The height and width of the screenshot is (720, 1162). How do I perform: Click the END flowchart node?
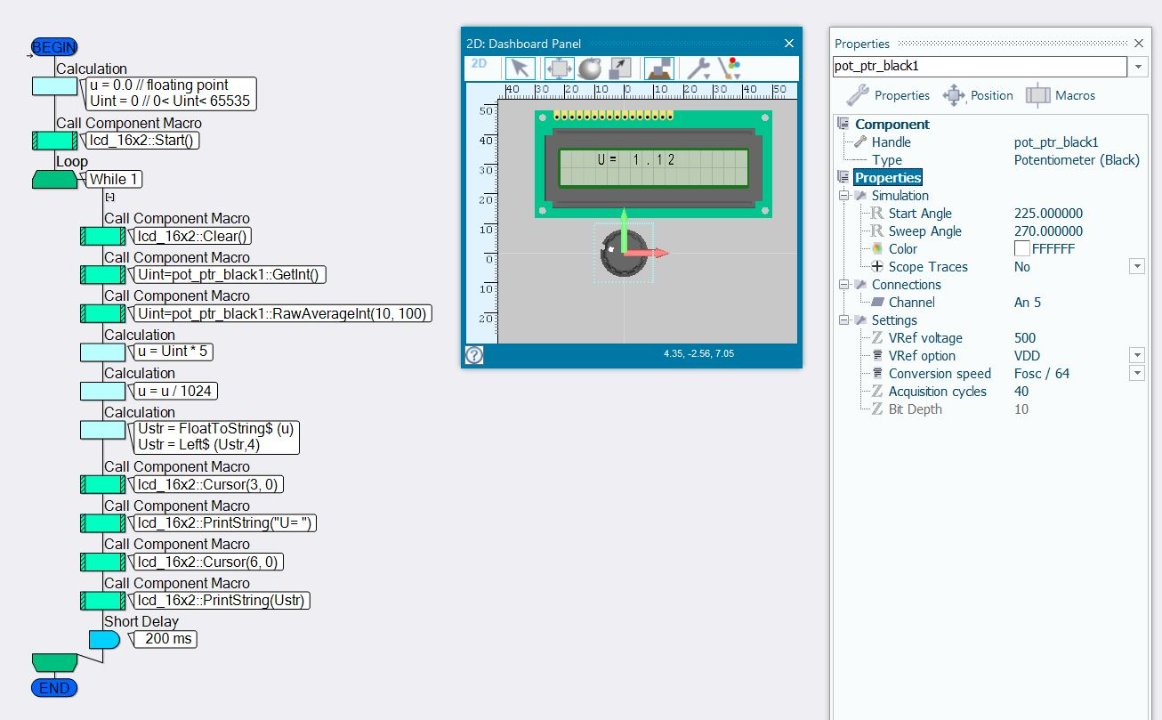click(x=54, y=688)
